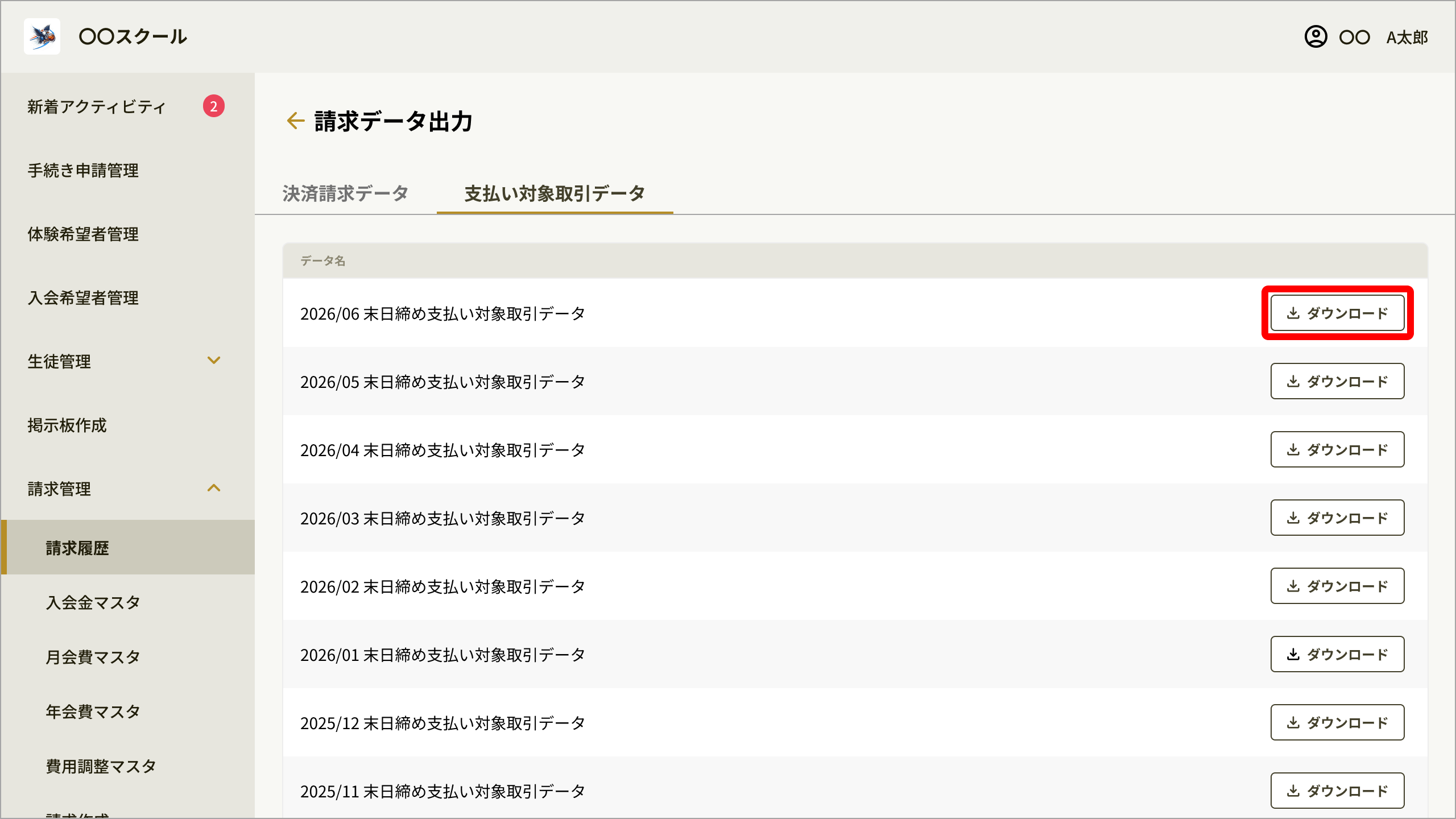1456x819 pixels.
Task: Open 新着アクティビティ in the sidebar
Action: 97,106
